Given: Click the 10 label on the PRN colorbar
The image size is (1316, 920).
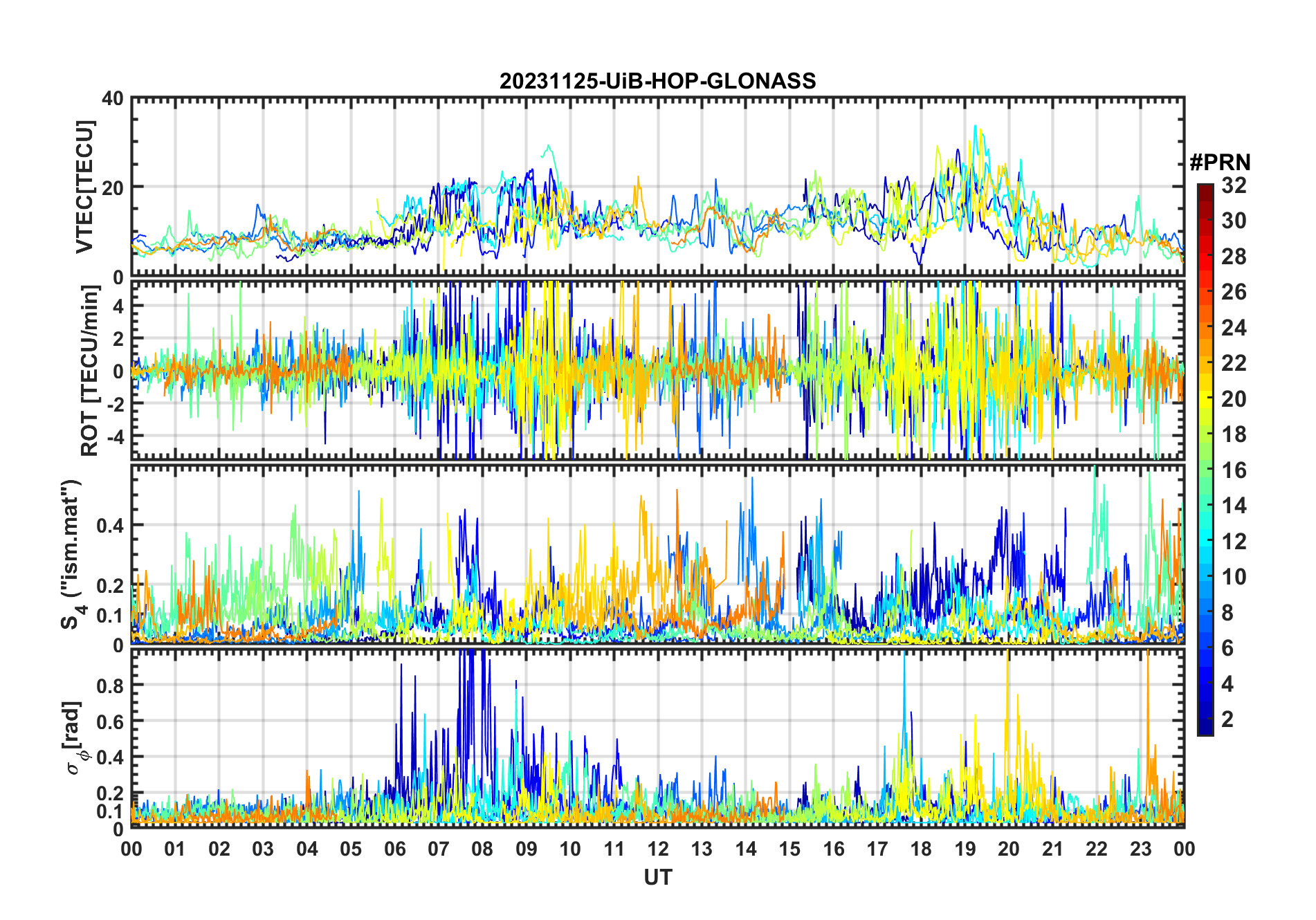Looking at the screenshot, I should 1234,577.
